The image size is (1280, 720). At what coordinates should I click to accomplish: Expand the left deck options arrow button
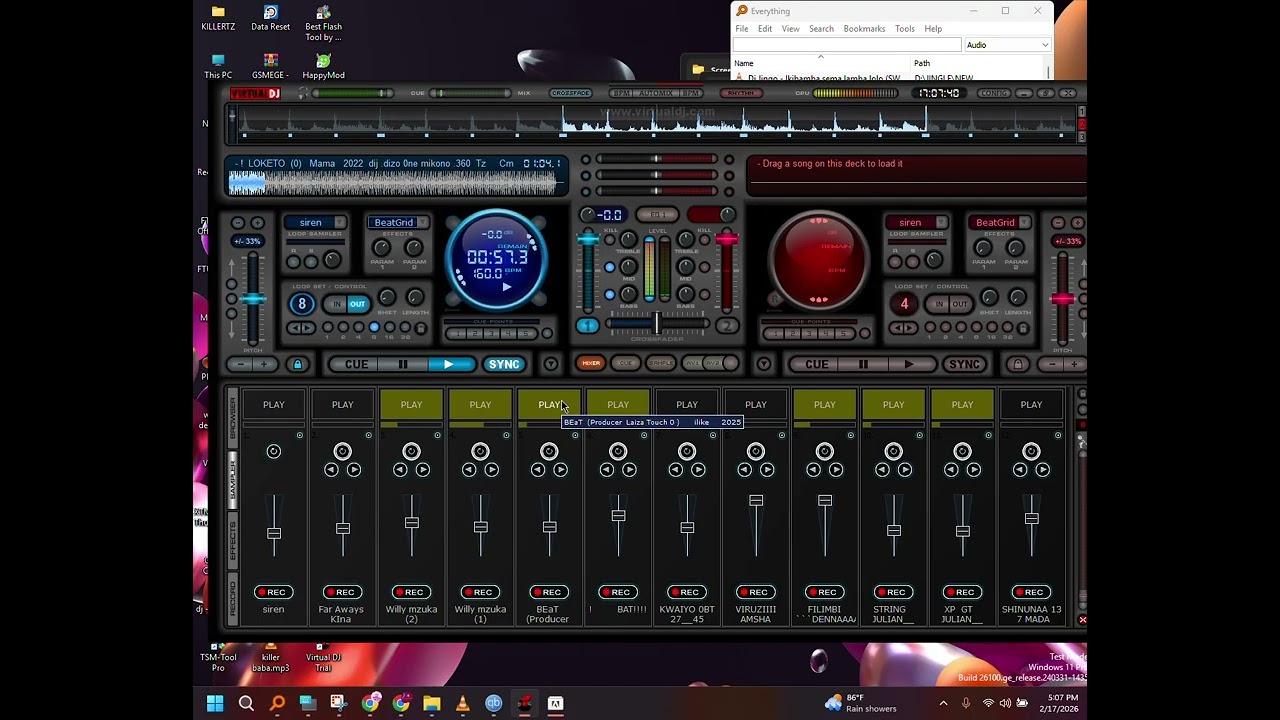[551, 365]
